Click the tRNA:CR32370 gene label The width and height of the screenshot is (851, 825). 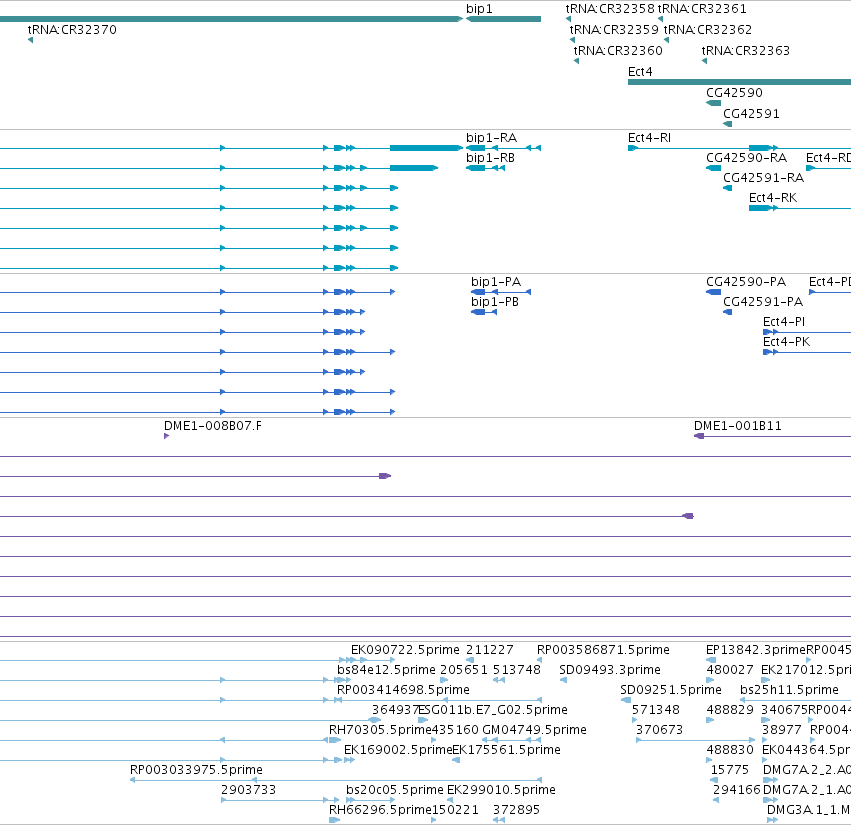pos(72,30)
